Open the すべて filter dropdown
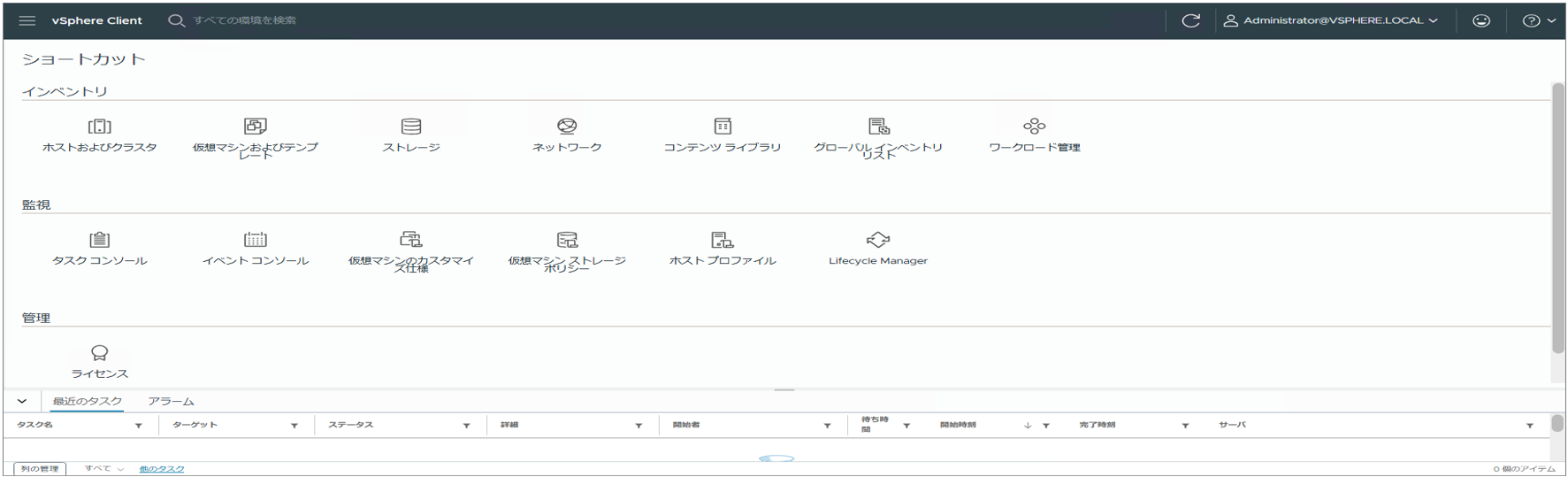The height and width of the screenshot is (477, 1568). pos(104,469)
